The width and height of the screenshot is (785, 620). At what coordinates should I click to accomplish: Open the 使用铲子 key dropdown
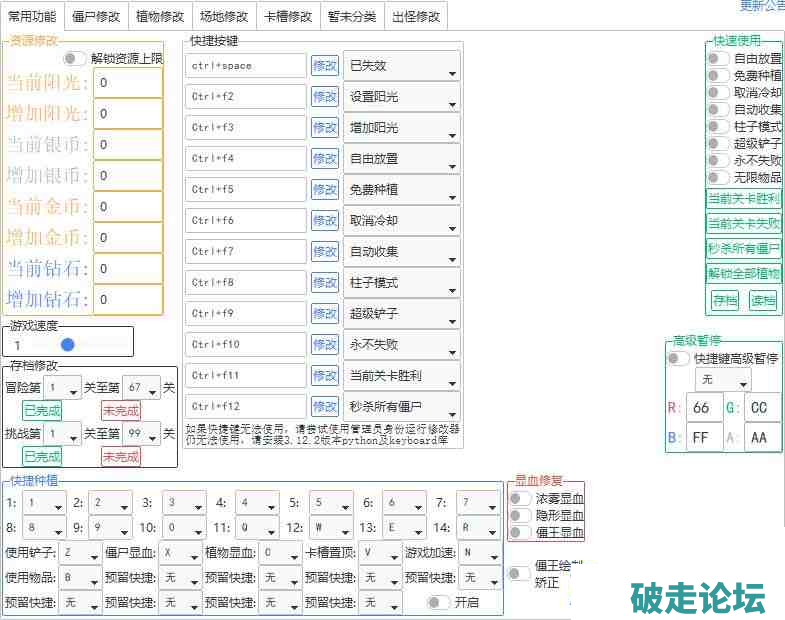coord(80,552)
